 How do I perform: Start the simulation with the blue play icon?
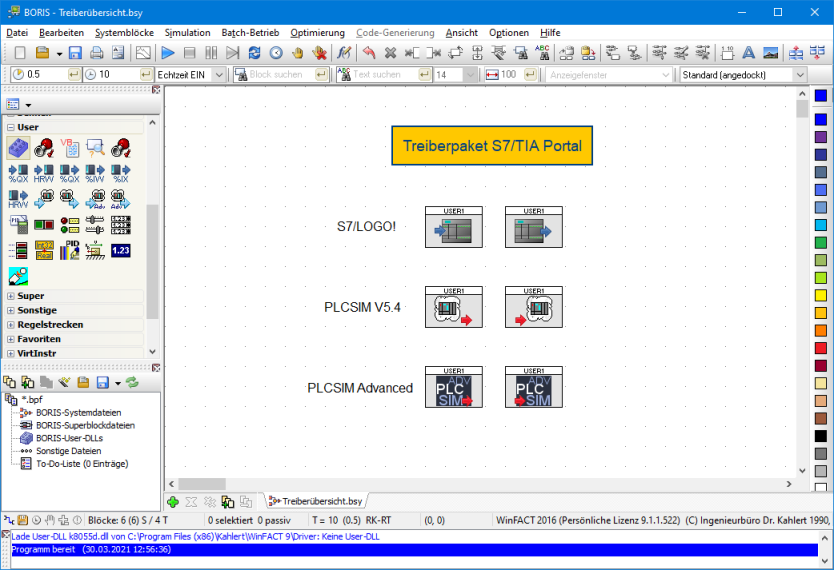[x=168, y=53]
